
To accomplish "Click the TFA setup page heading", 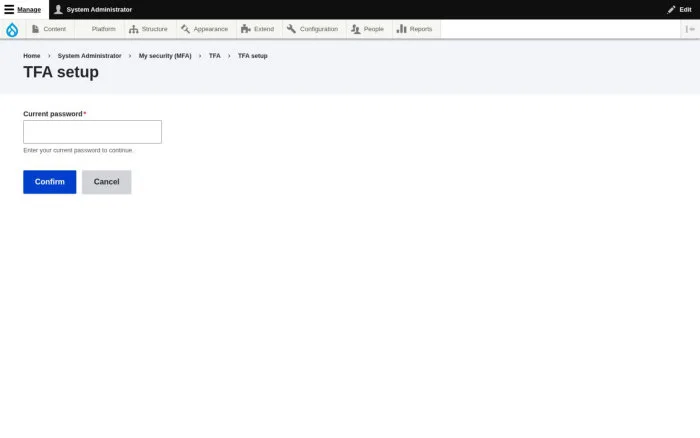I will pyautogui.click(x=61, y=72).
